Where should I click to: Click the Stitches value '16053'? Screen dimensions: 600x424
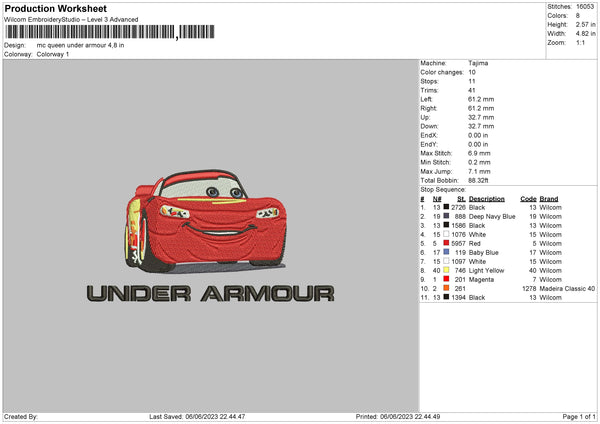click(x=585, y=7)
